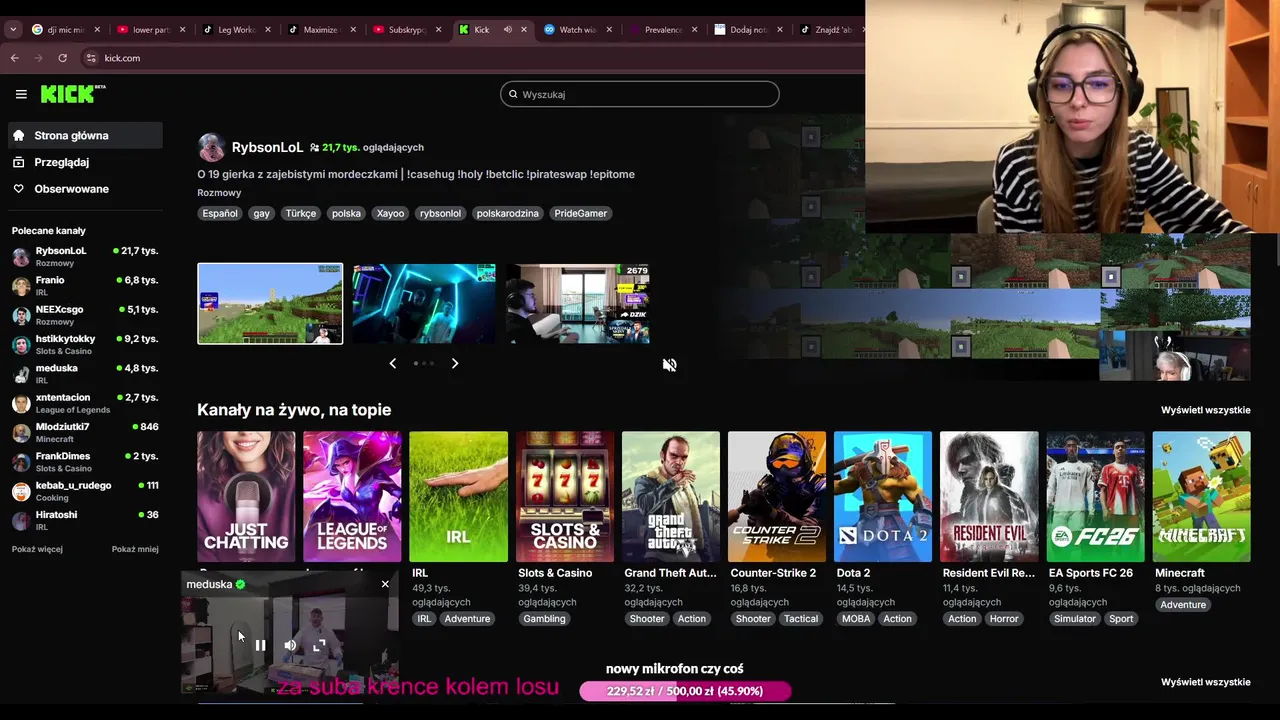Open the Kick hamburger sidebar menu
Viewport: 1280px width, 720px height.
[21, 94]
